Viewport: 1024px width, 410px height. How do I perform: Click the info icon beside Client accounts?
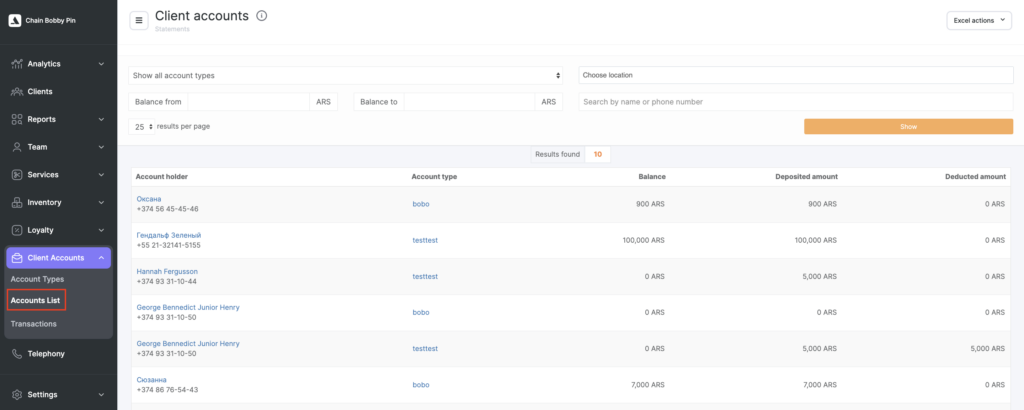262,16
